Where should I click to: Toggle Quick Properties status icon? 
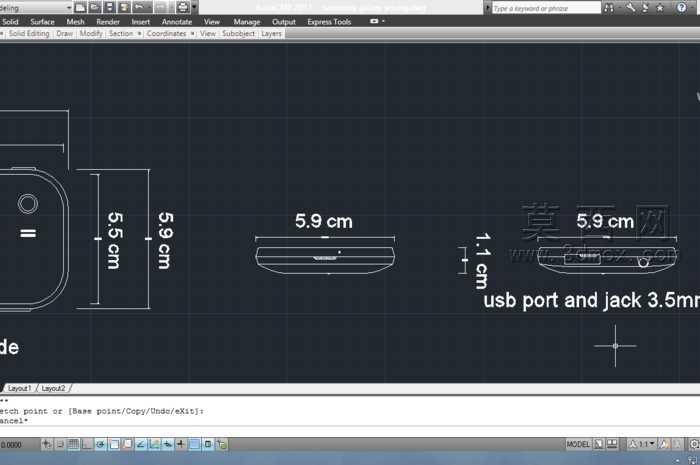(x=208, y=444)
